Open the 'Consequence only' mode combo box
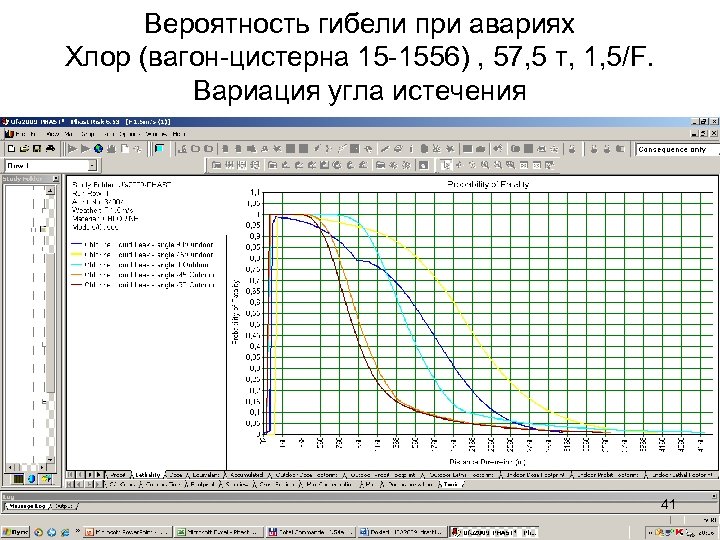720x540 pixels. pos(677,149)
